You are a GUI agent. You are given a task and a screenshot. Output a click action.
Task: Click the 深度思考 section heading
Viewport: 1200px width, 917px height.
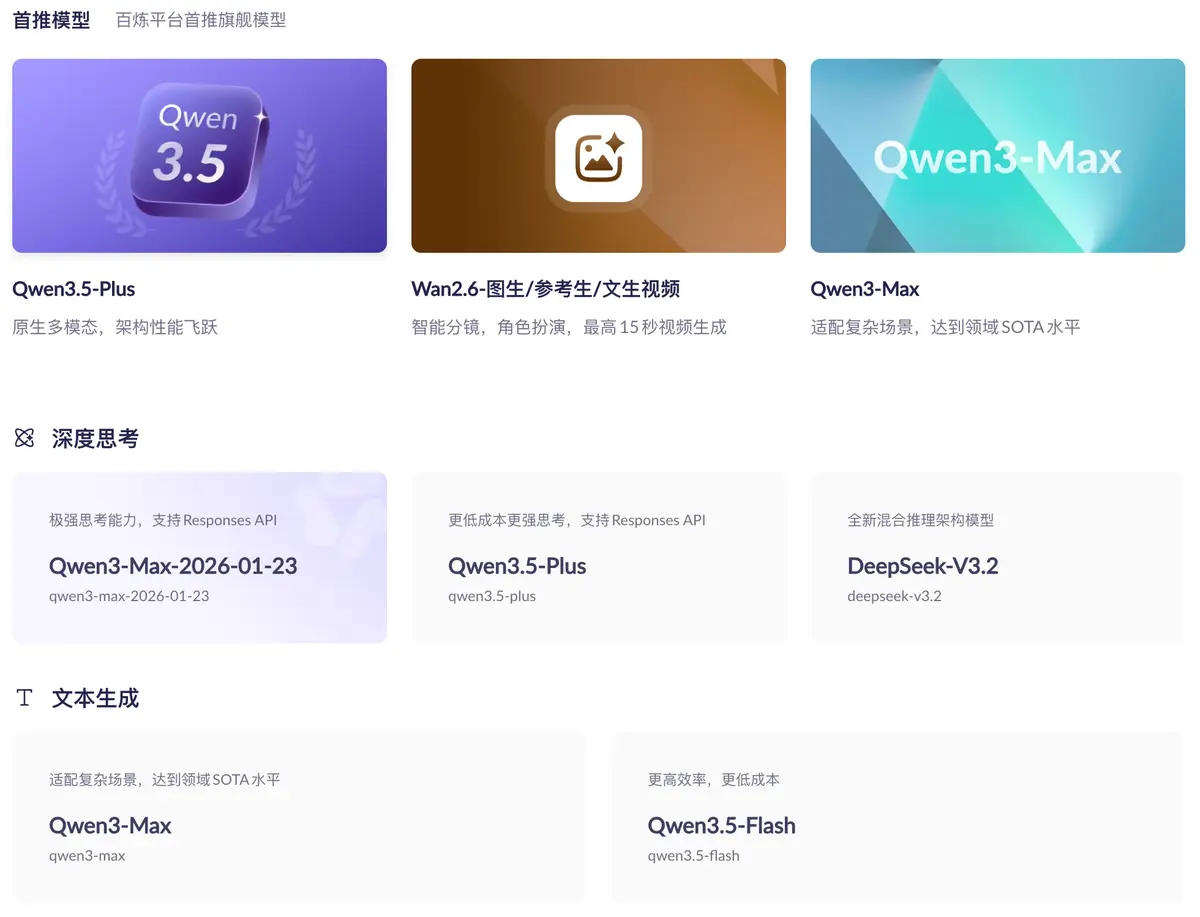coord(95,438)
